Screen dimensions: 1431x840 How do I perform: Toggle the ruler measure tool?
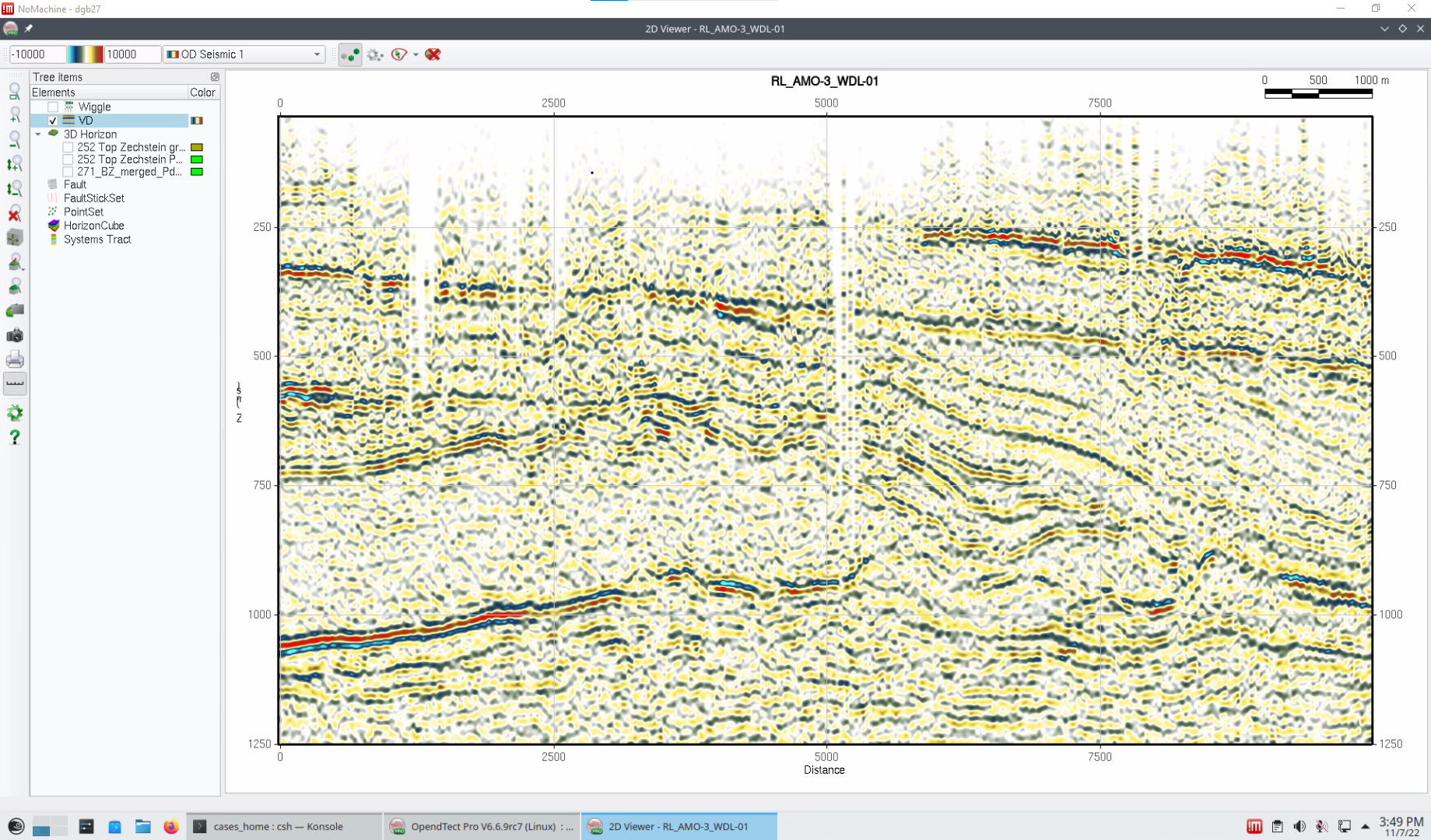pyautogui.click(x=14, y=383)
